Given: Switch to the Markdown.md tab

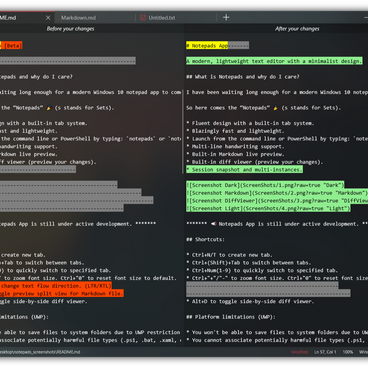Looking at the screenshot, I should click(78, 18).
